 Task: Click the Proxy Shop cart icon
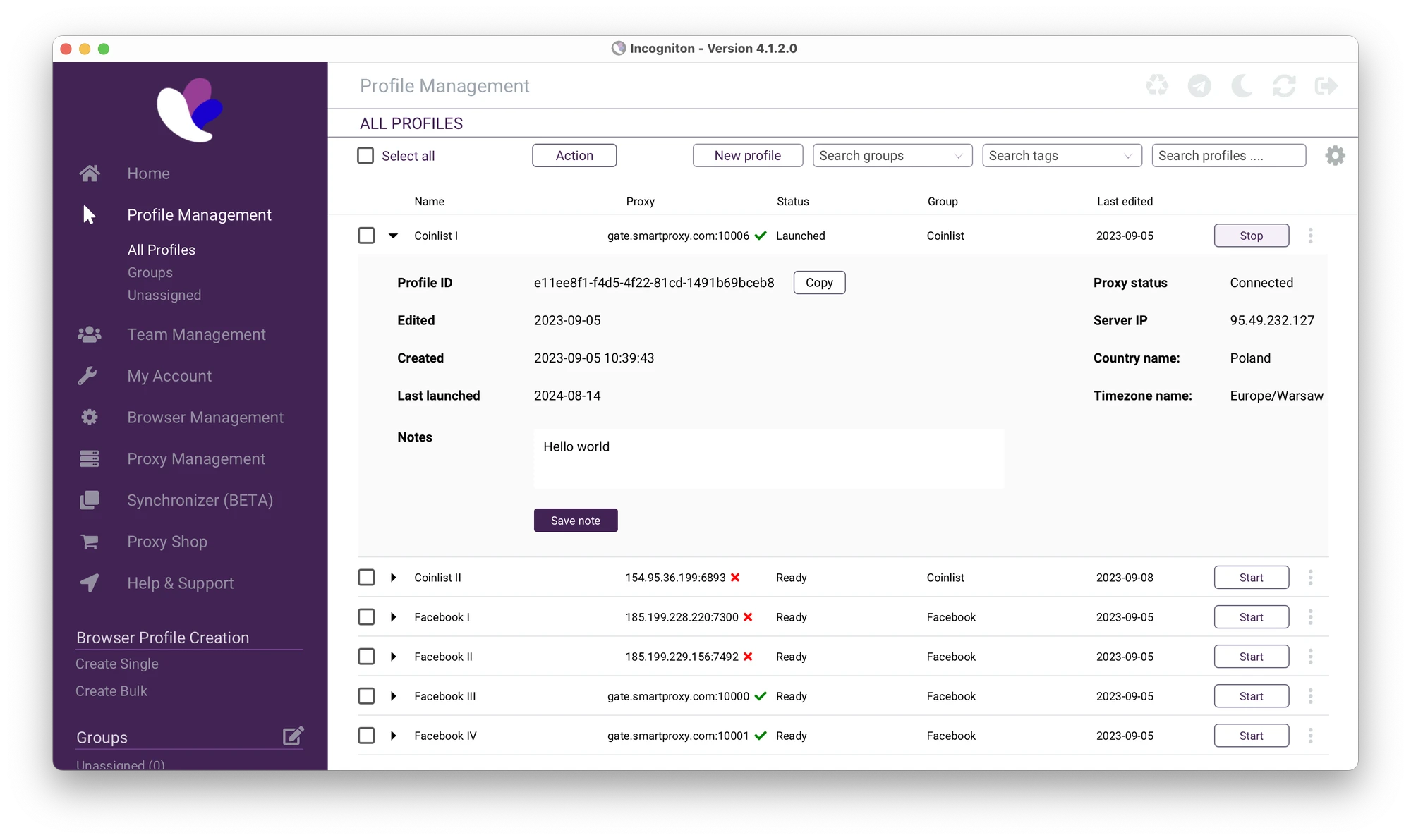tap(90, 542)
